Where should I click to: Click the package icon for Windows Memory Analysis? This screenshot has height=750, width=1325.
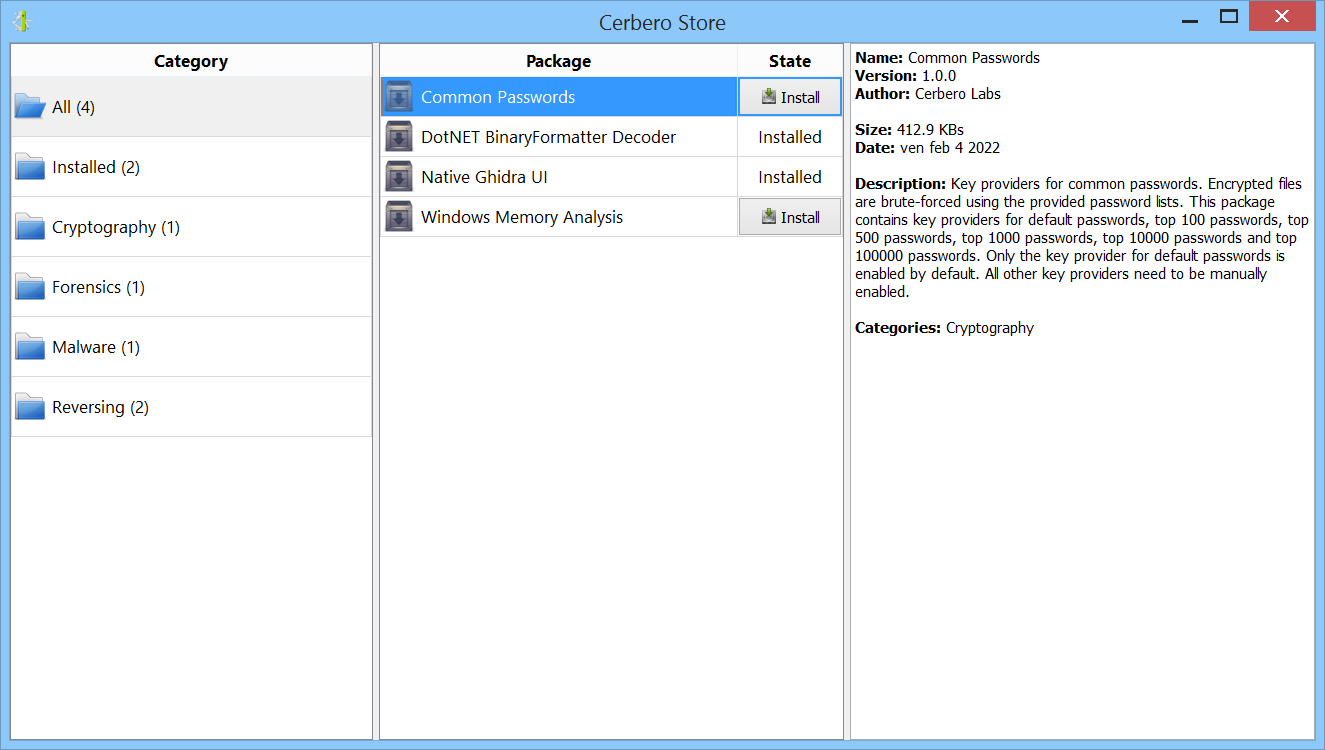[x=399, y=217]
